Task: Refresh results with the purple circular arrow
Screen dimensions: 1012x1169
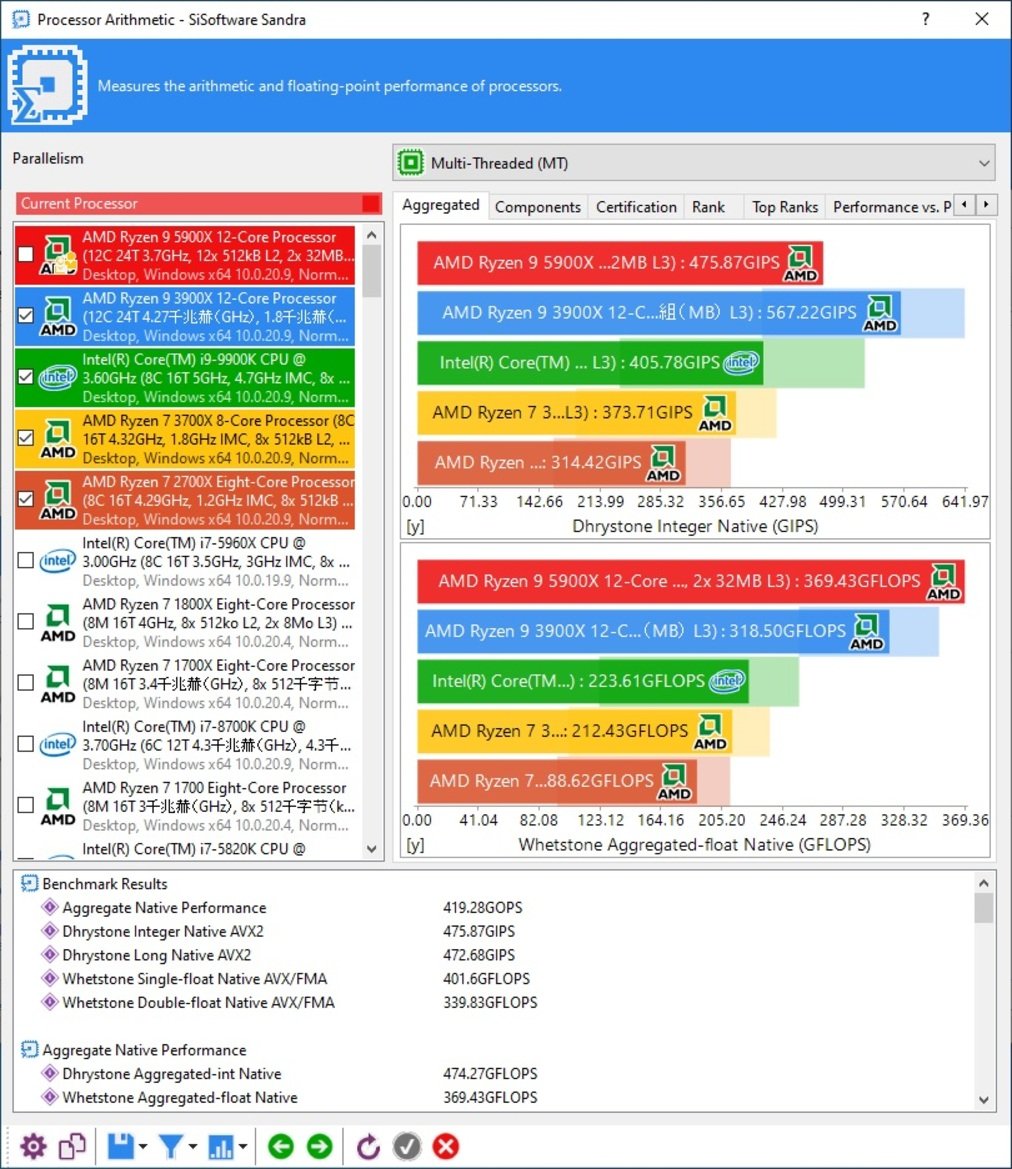Action: (x=368, y=1147)
